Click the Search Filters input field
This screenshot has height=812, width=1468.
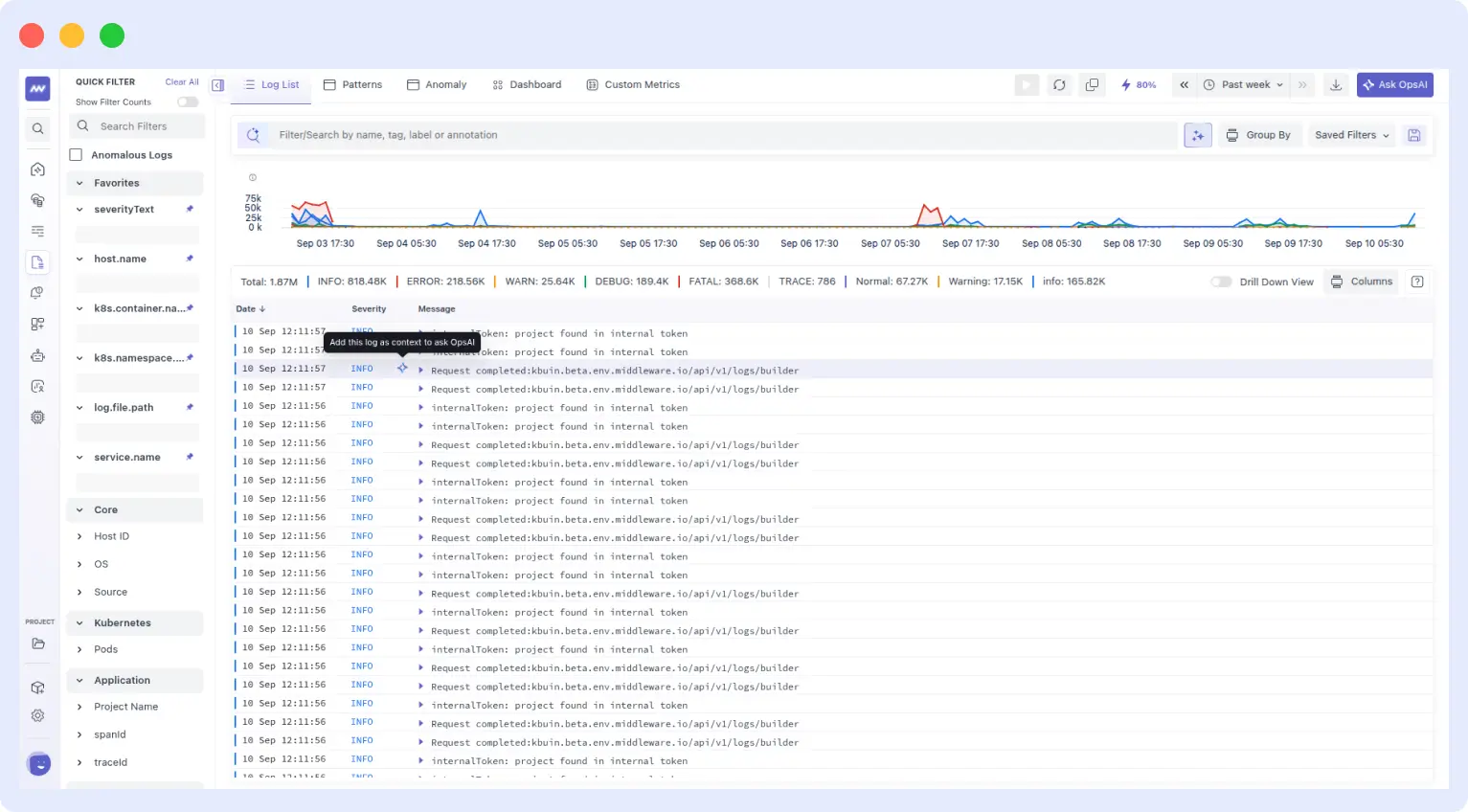(137, 126)
